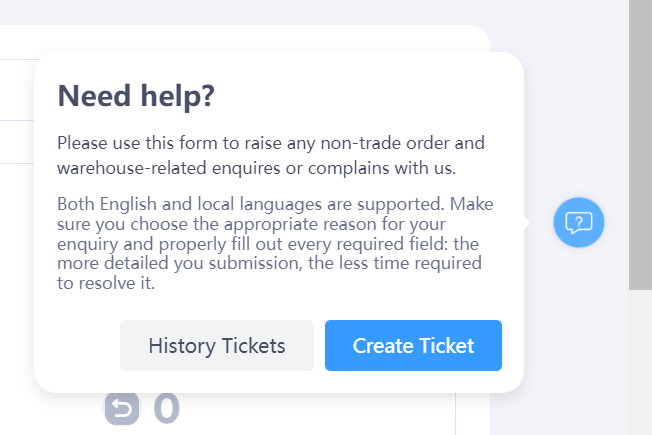
Task: Click the small pointer arrow of the help popup
Action: 527,223
